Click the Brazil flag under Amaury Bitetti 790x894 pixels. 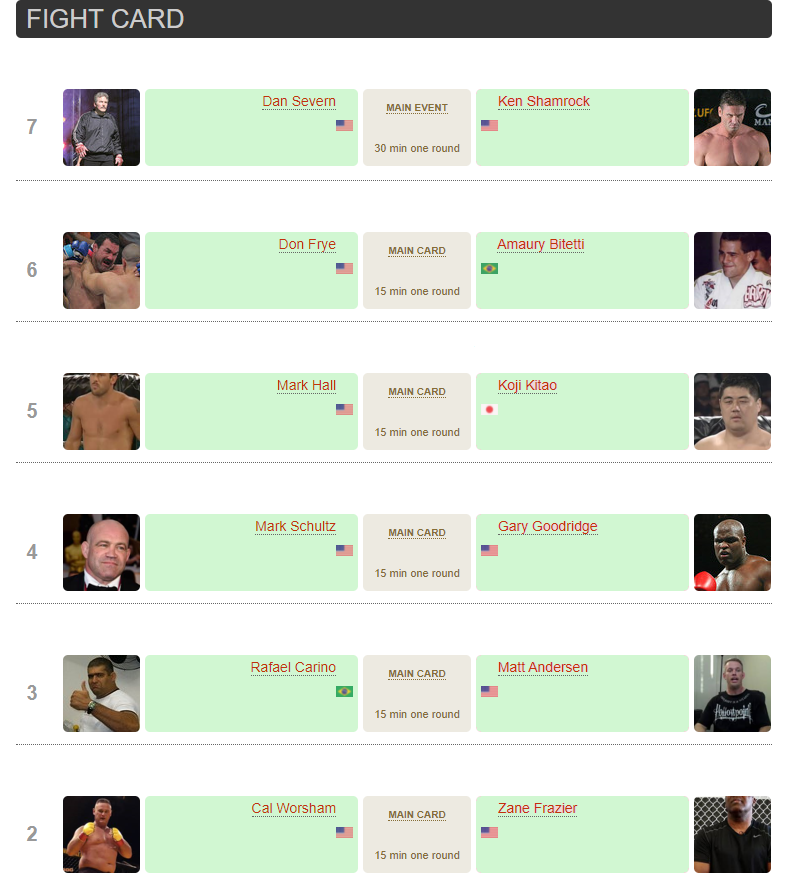click(489, 268)
